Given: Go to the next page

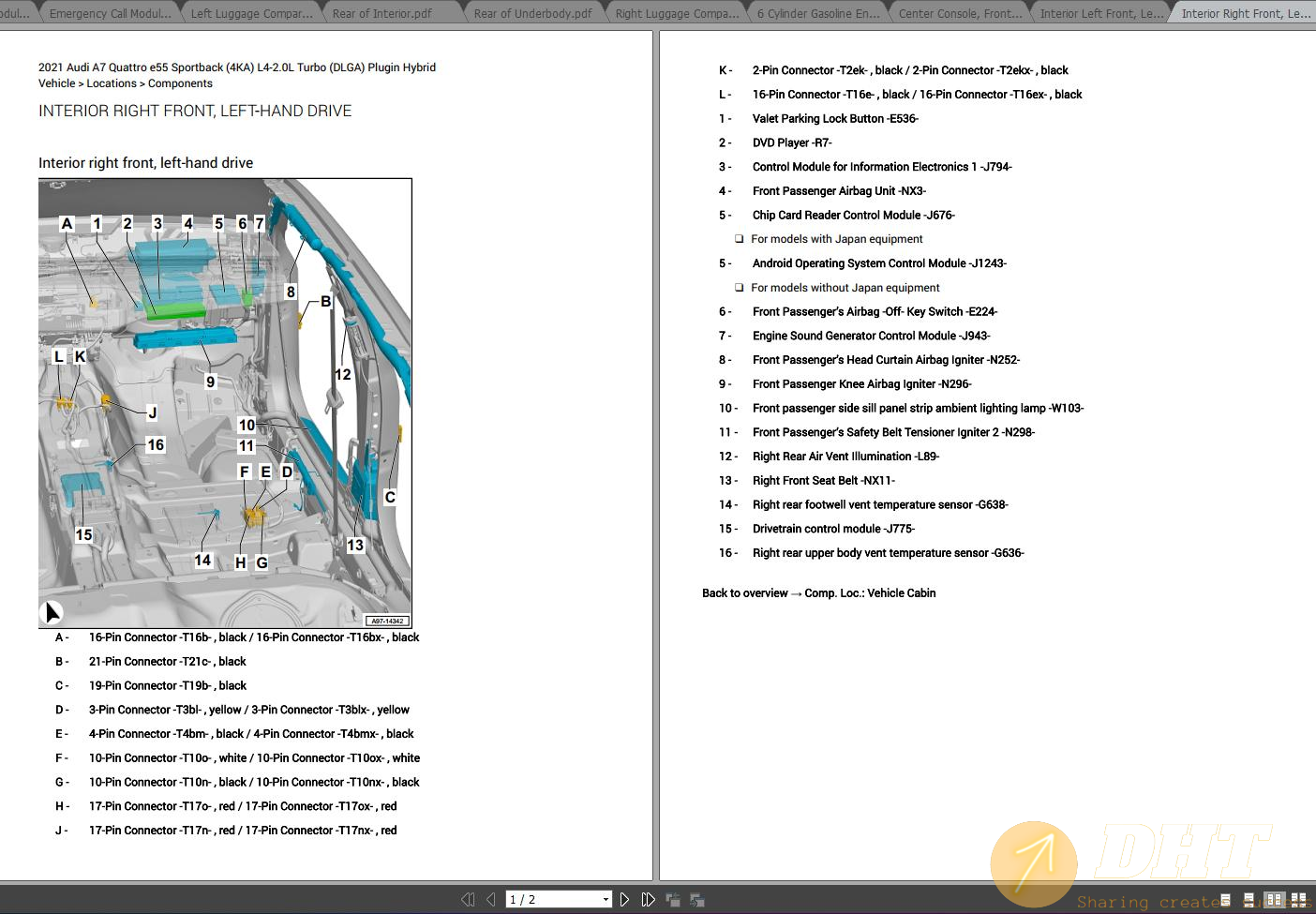Looking at the screenshot, I should 624,900.
